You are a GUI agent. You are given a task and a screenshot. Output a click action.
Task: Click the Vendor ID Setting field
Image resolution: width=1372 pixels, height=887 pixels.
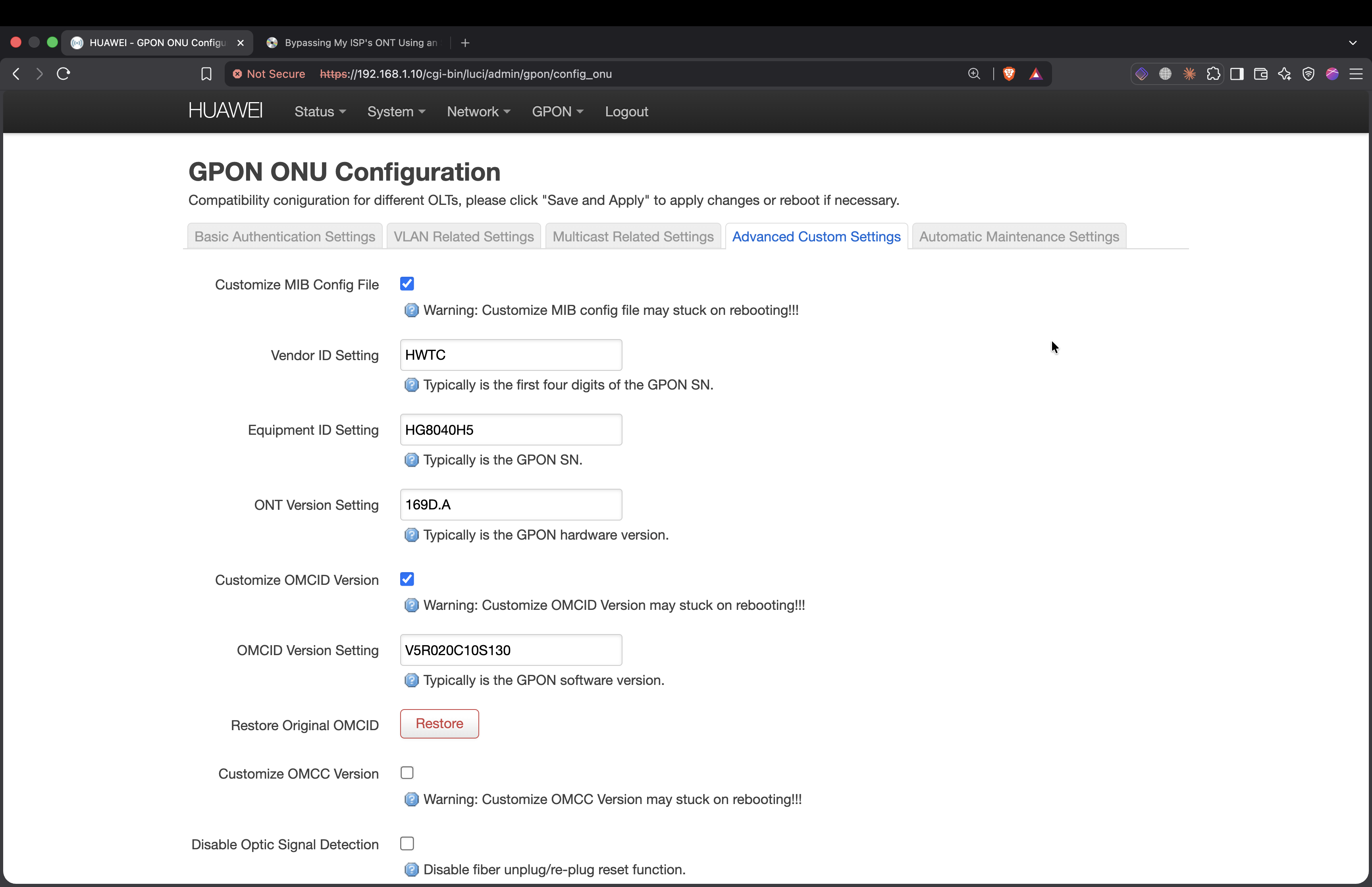pos(511,355)
